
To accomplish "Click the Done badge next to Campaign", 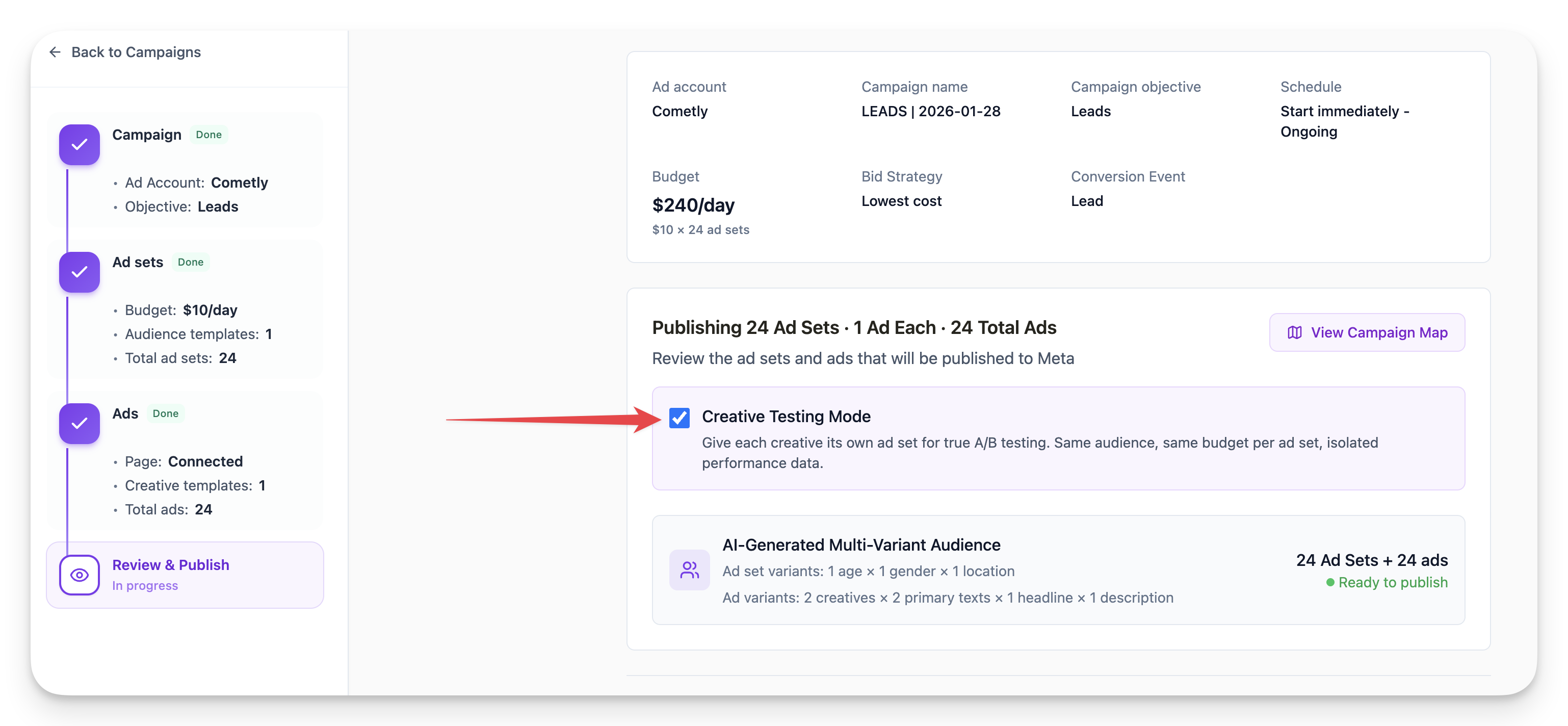I will (x=209, y=135).
